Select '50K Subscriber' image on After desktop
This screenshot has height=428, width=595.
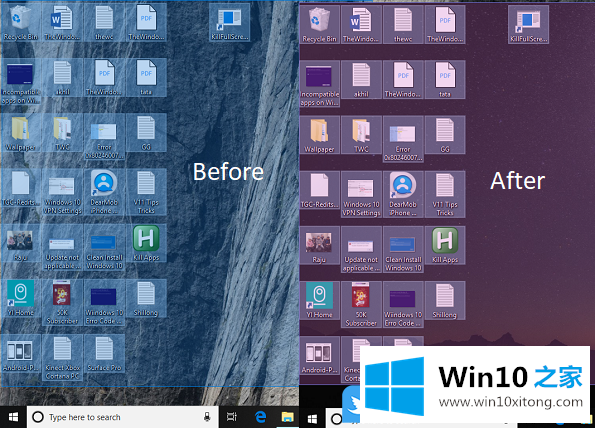pyautogui.click(x=361, y=304)
